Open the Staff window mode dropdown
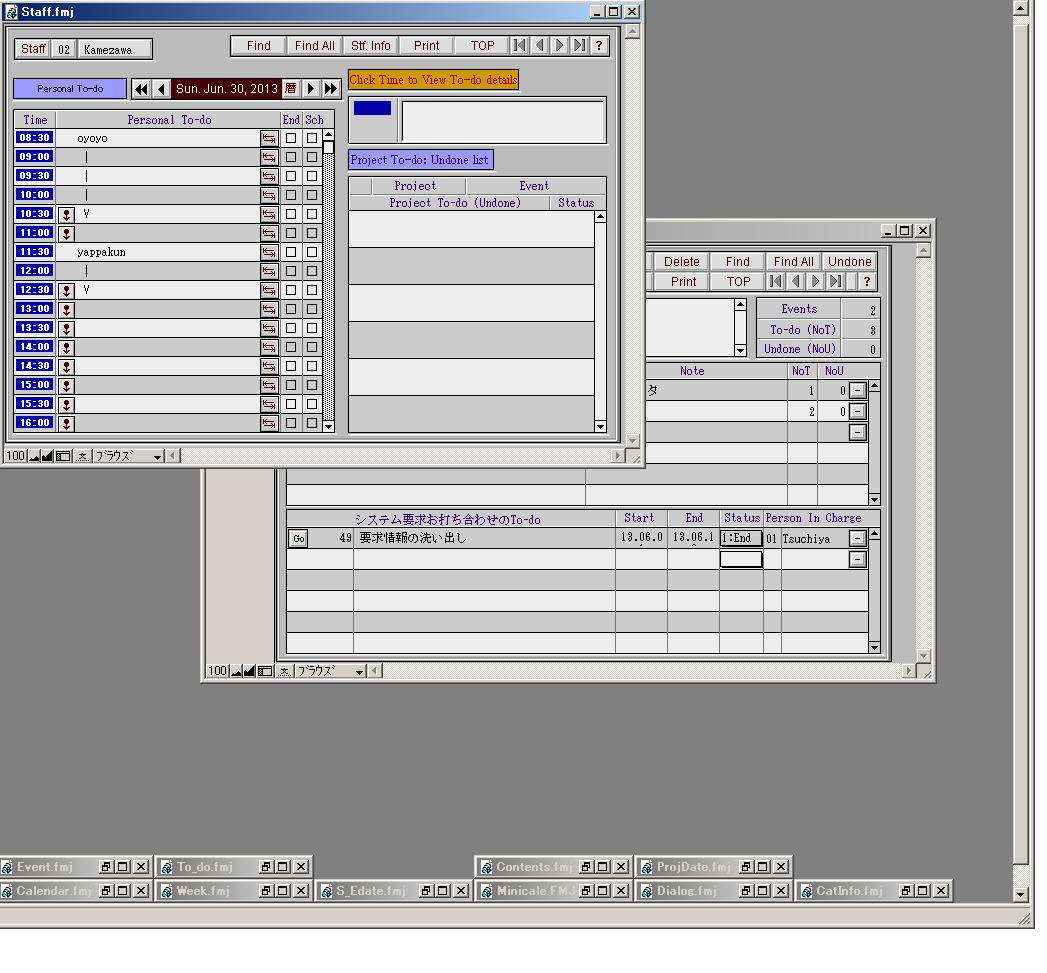Viewport: 1047px width, 973px height. pyautogui.click(x=128, y=456)
